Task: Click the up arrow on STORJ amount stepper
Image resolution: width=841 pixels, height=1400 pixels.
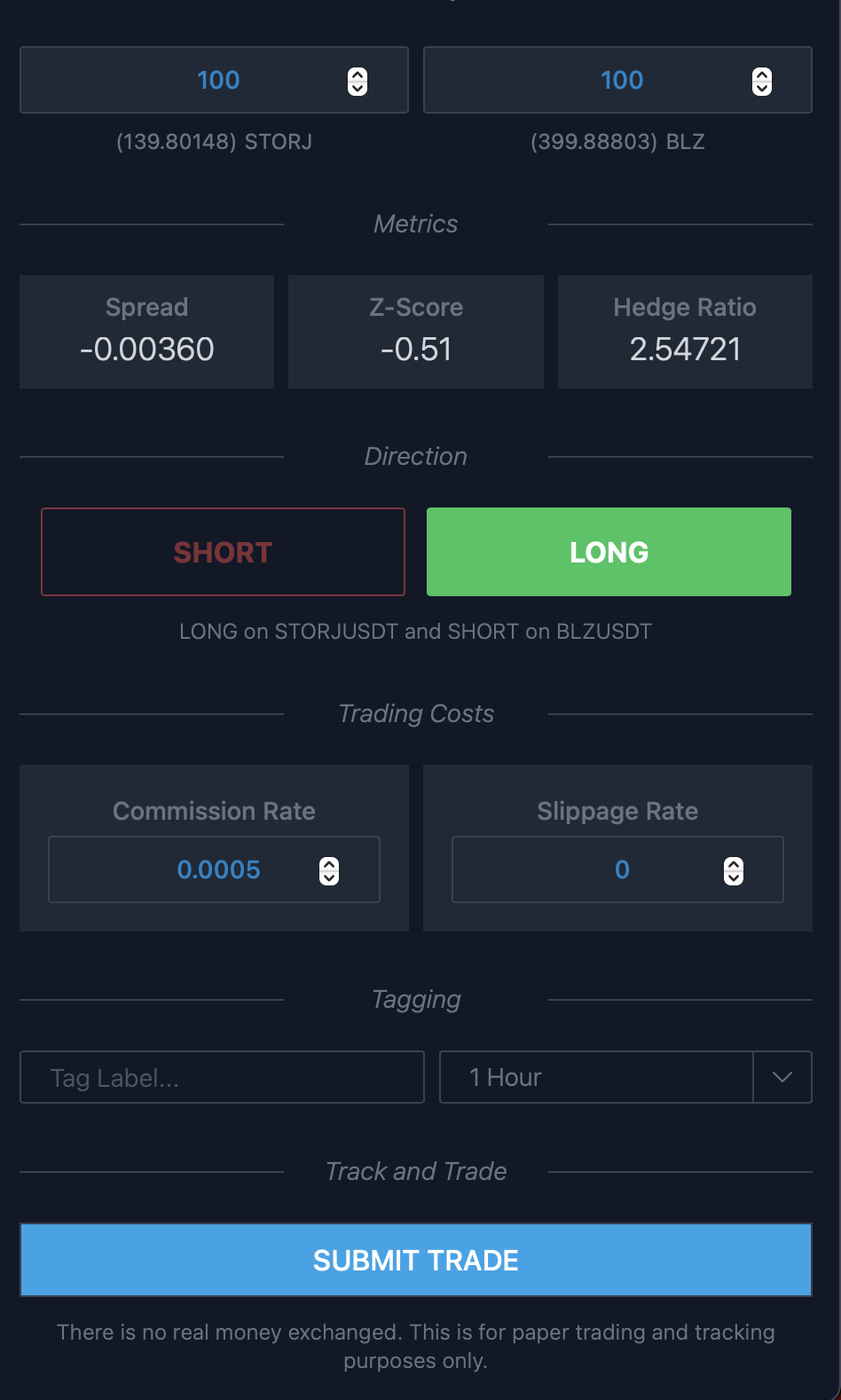Action: tap(358, 75)
